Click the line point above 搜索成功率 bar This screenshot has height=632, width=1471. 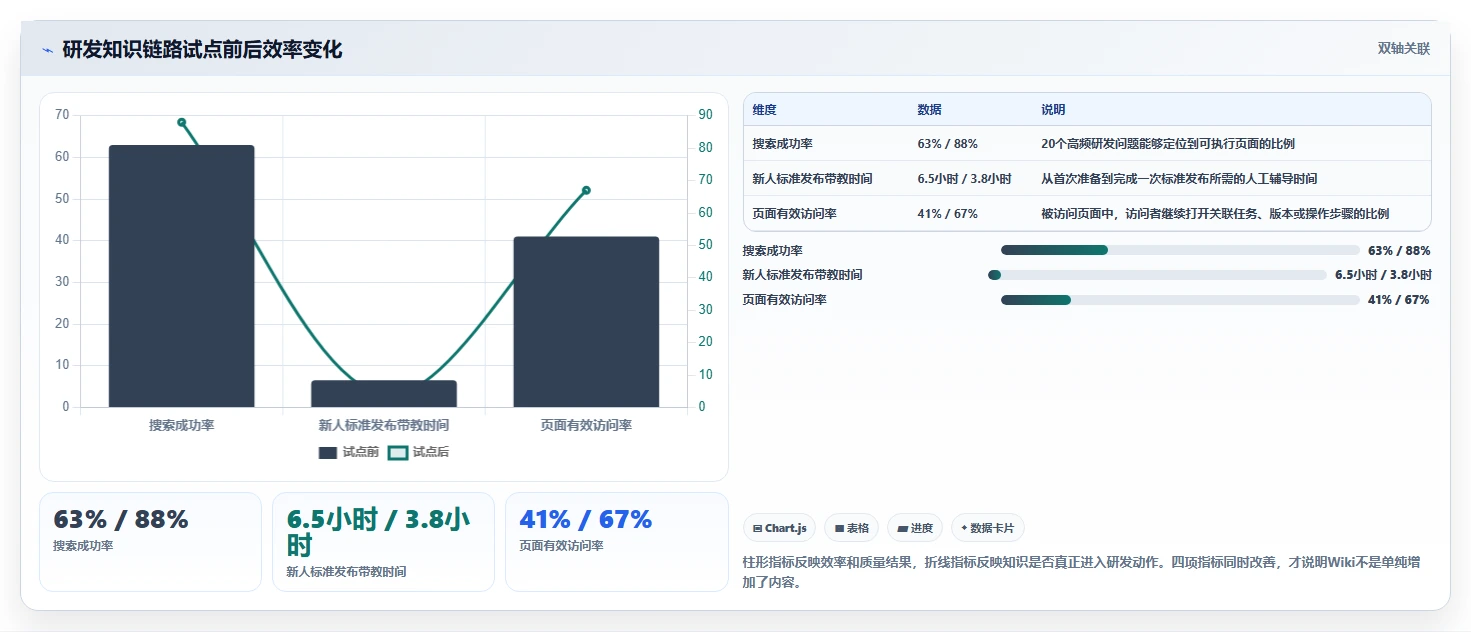(x=182, y=122)
